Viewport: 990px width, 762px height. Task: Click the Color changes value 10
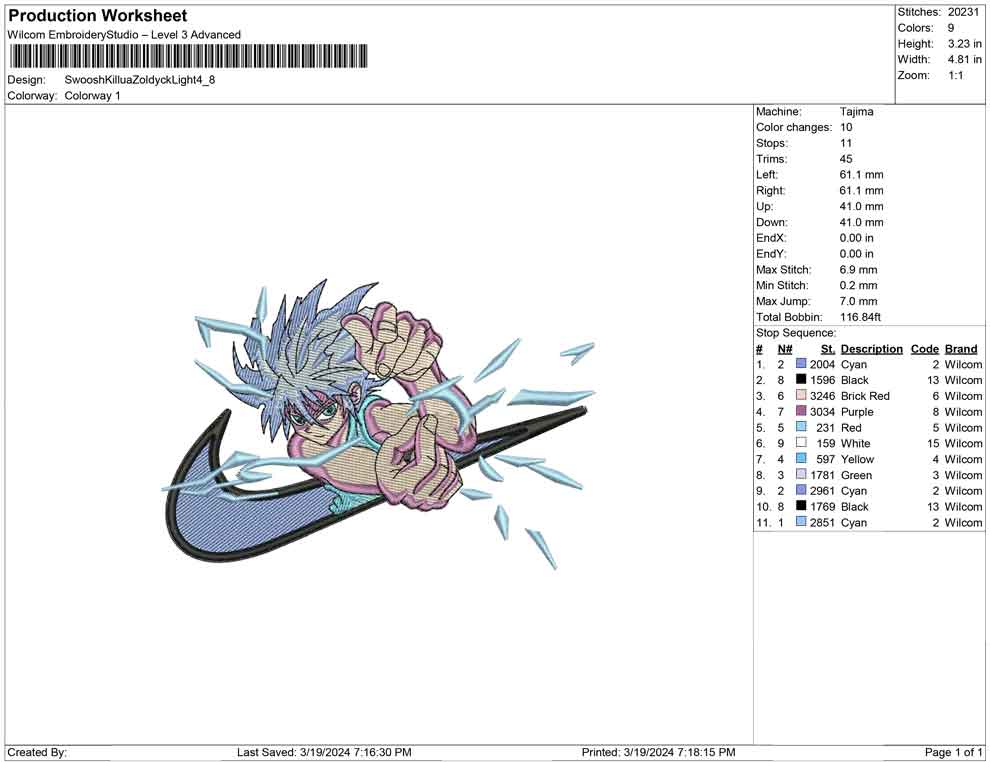845,128
